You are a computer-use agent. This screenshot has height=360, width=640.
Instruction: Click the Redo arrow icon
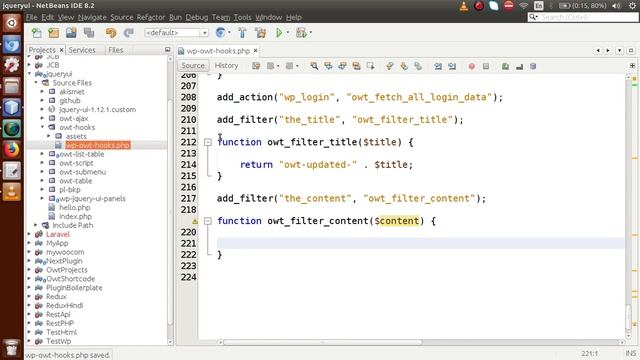pyautogui.click(x=129, y=33)
